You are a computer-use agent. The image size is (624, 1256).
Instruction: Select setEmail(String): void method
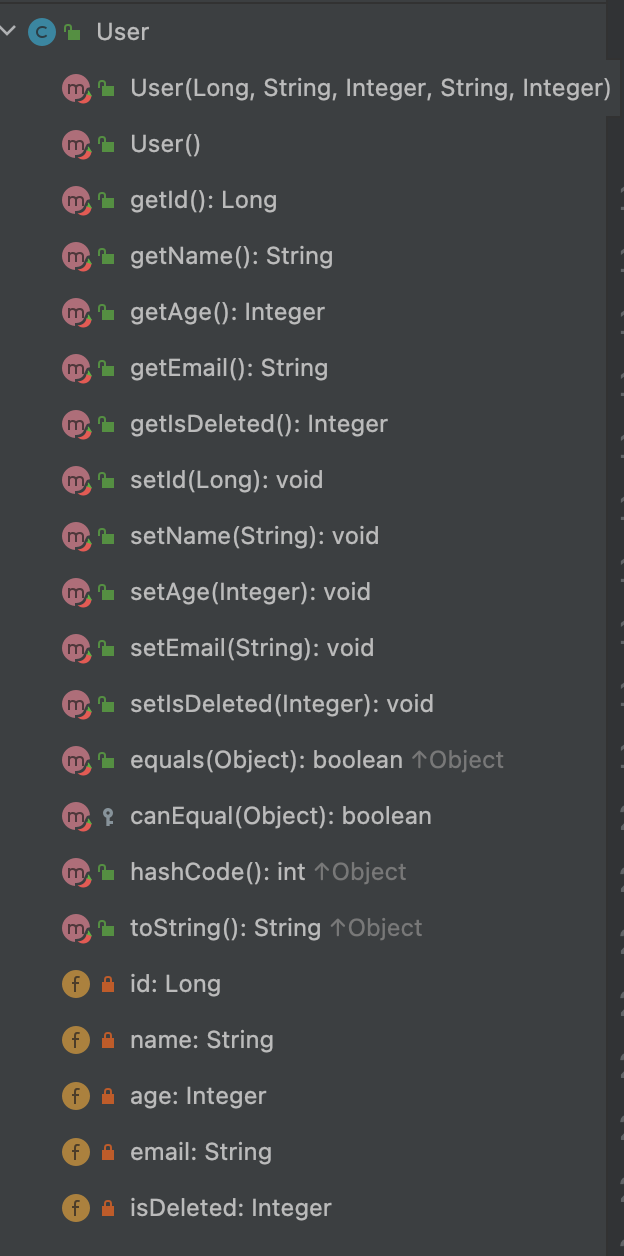pyautogui.click(x=252, y=648)
